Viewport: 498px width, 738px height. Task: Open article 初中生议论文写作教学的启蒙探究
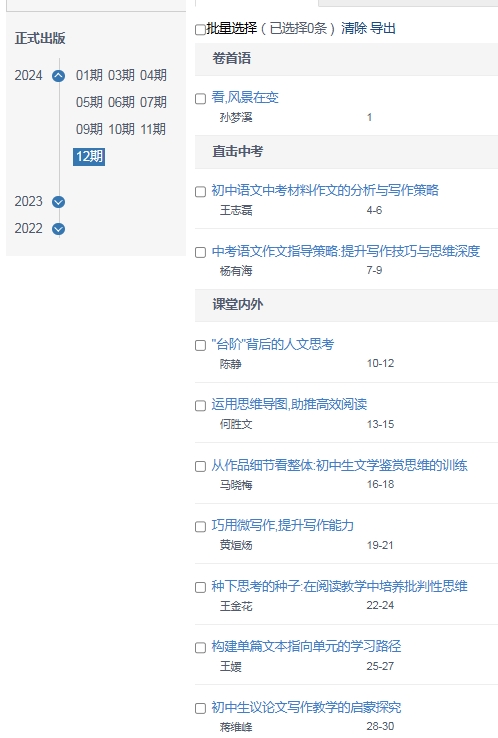(x=306, y=707)
